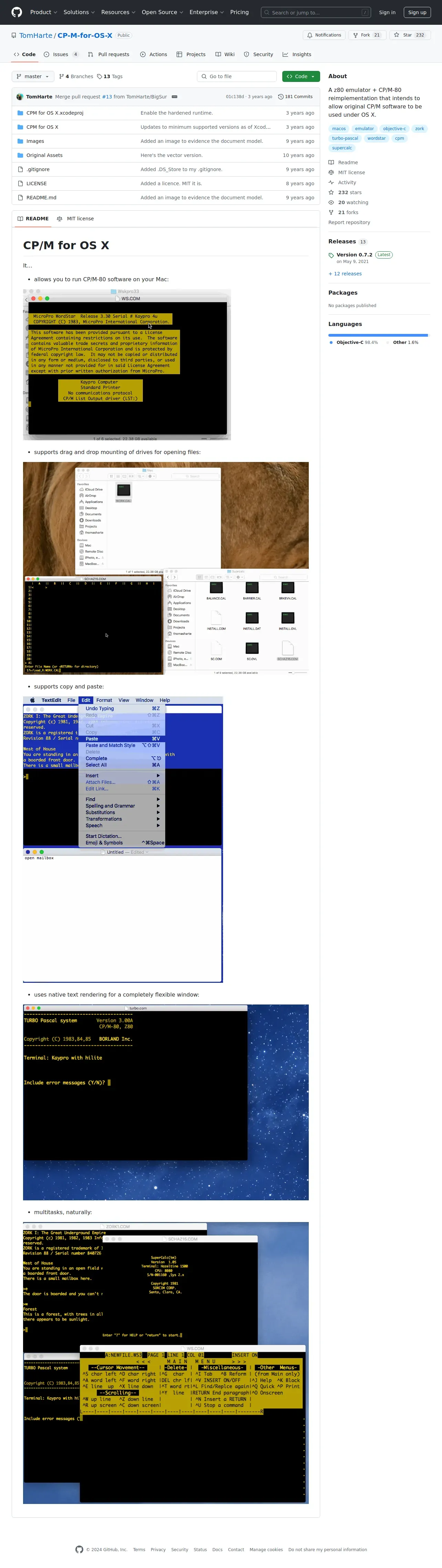Open the Wiki tab
This screenshot has height=1568, width=442.
coord(225,54)
